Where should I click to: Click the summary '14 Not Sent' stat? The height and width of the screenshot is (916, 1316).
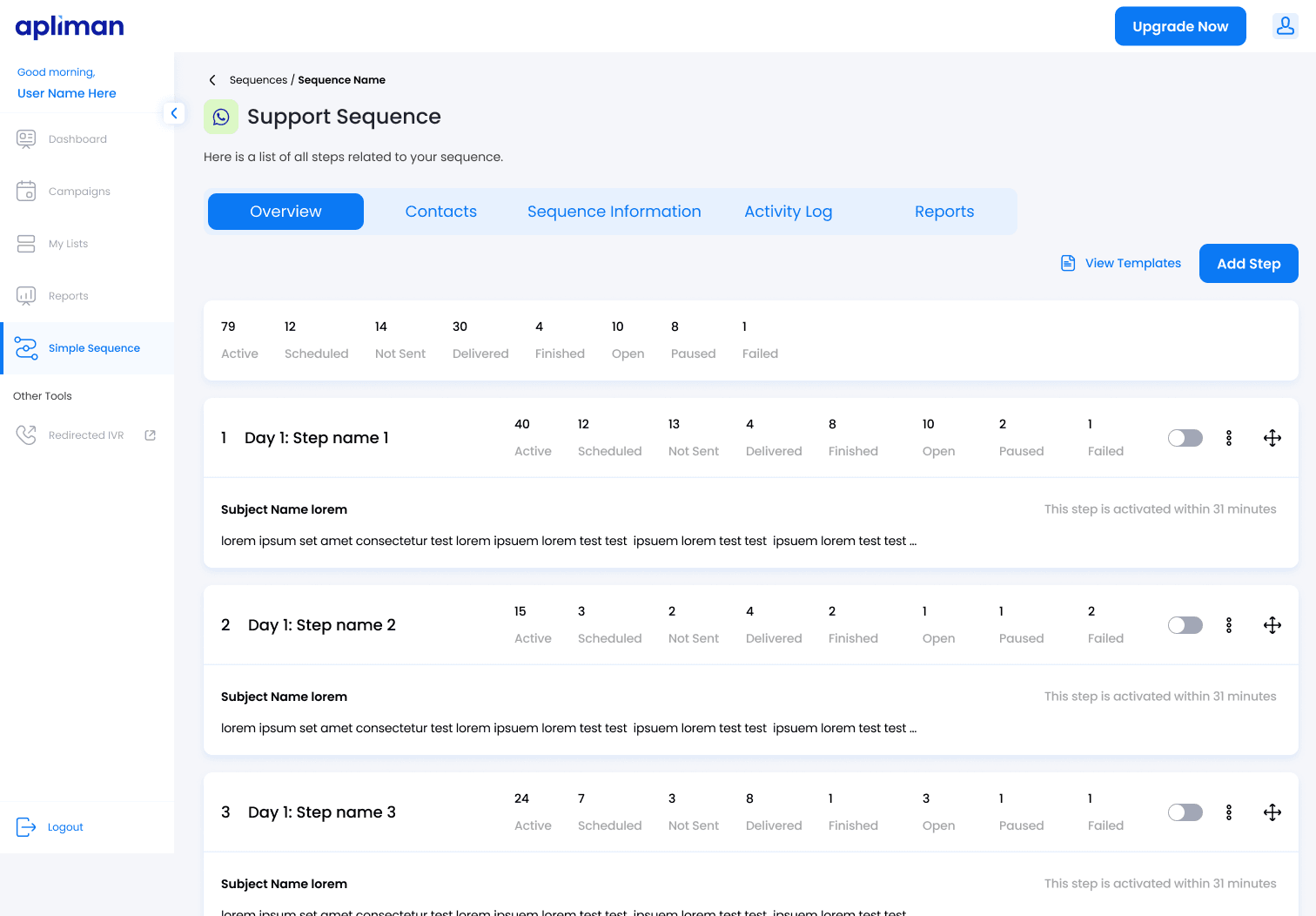(400, 340)
